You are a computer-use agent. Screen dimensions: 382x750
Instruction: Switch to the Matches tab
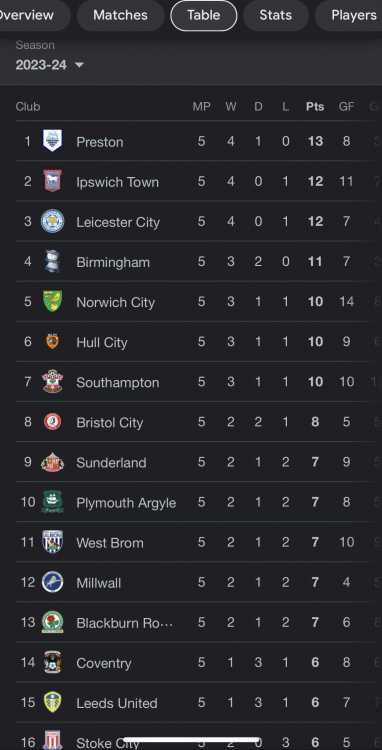click(x=120, y=15)
